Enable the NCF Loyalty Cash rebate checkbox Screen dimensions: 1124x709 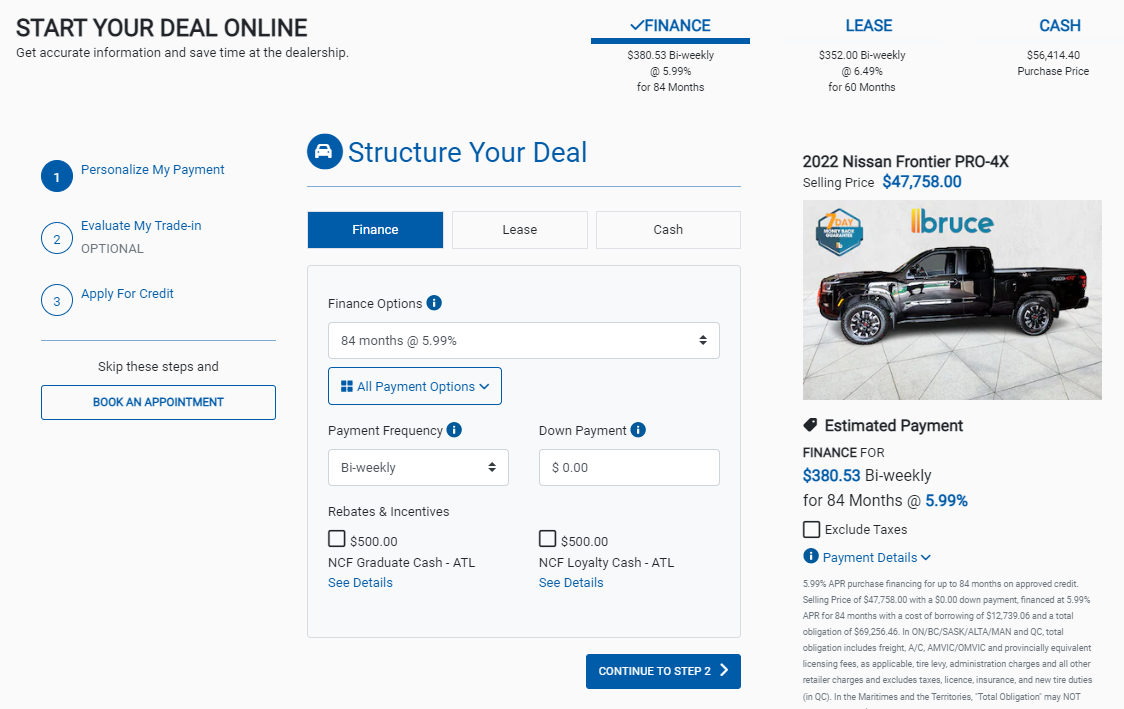548,539
